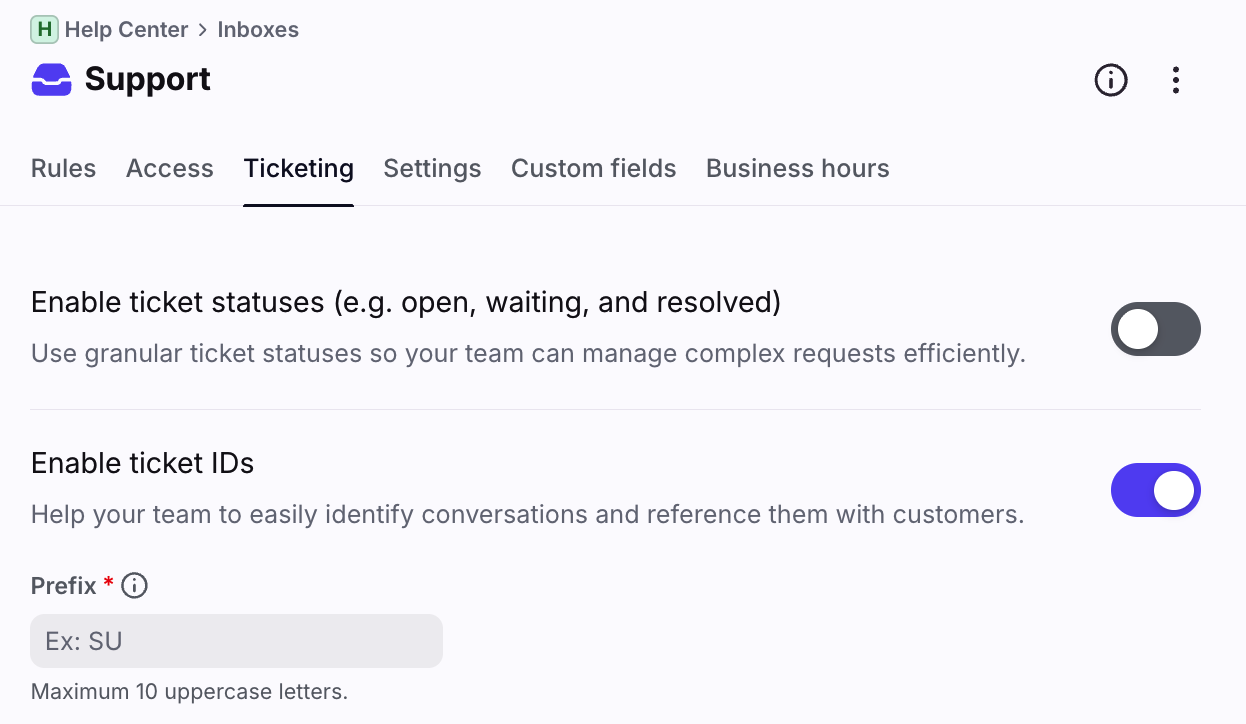
Task: Open the three-dot more options menu
Action: click(1176, 80)
